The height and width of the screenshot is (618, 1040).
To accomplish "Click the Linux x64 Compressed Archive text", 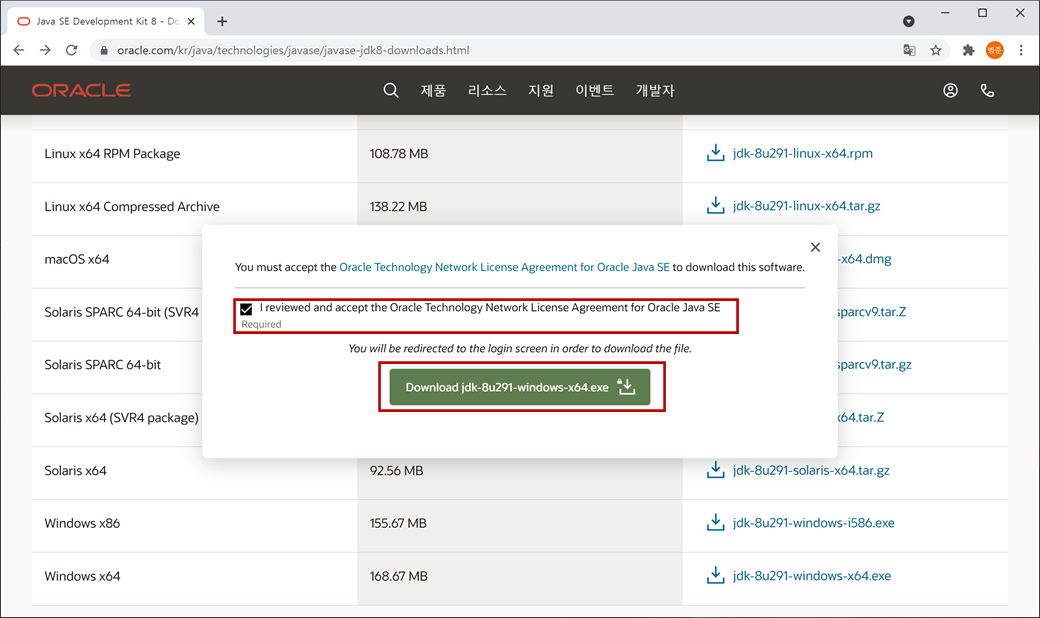I will (131, 206).
